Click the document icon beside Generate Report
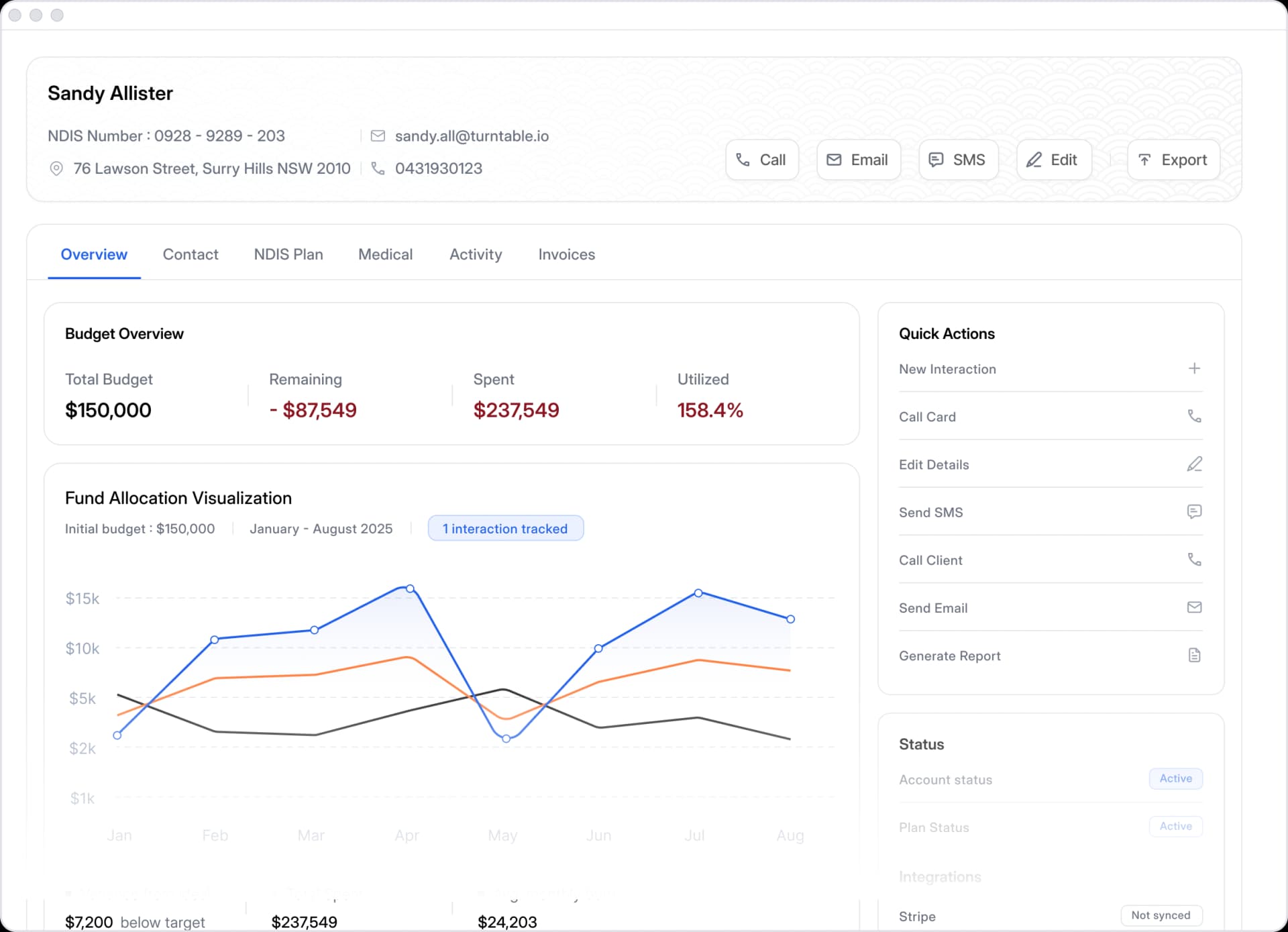The image size is (1288, 932). coord(1194,655)
